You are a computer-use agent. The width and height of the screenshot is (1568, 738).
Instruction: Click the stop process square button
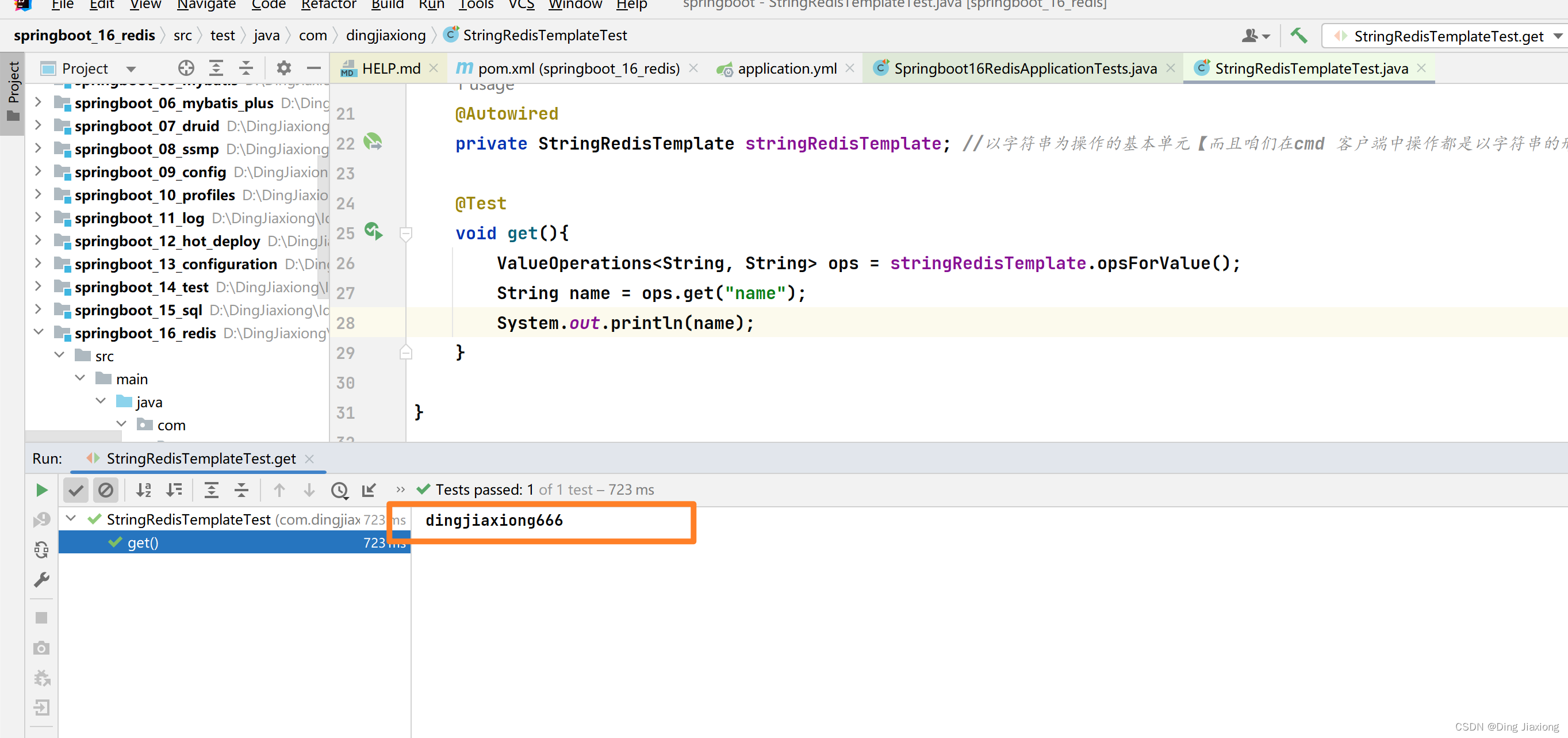click(x=41, y=618)
